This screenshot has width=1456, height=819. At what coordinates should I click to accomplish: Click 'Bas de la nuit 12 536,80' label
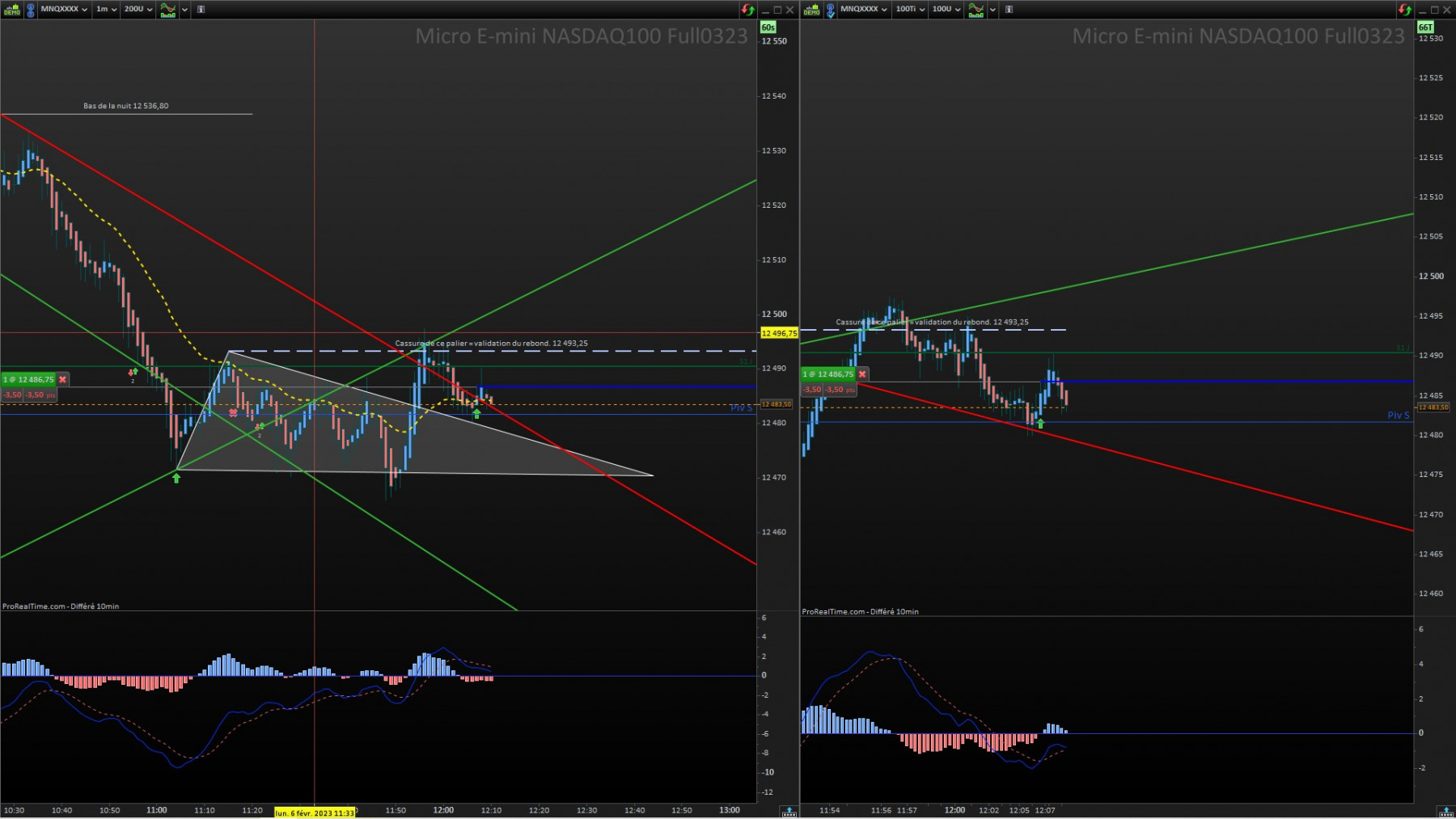[x=126, y=106]
